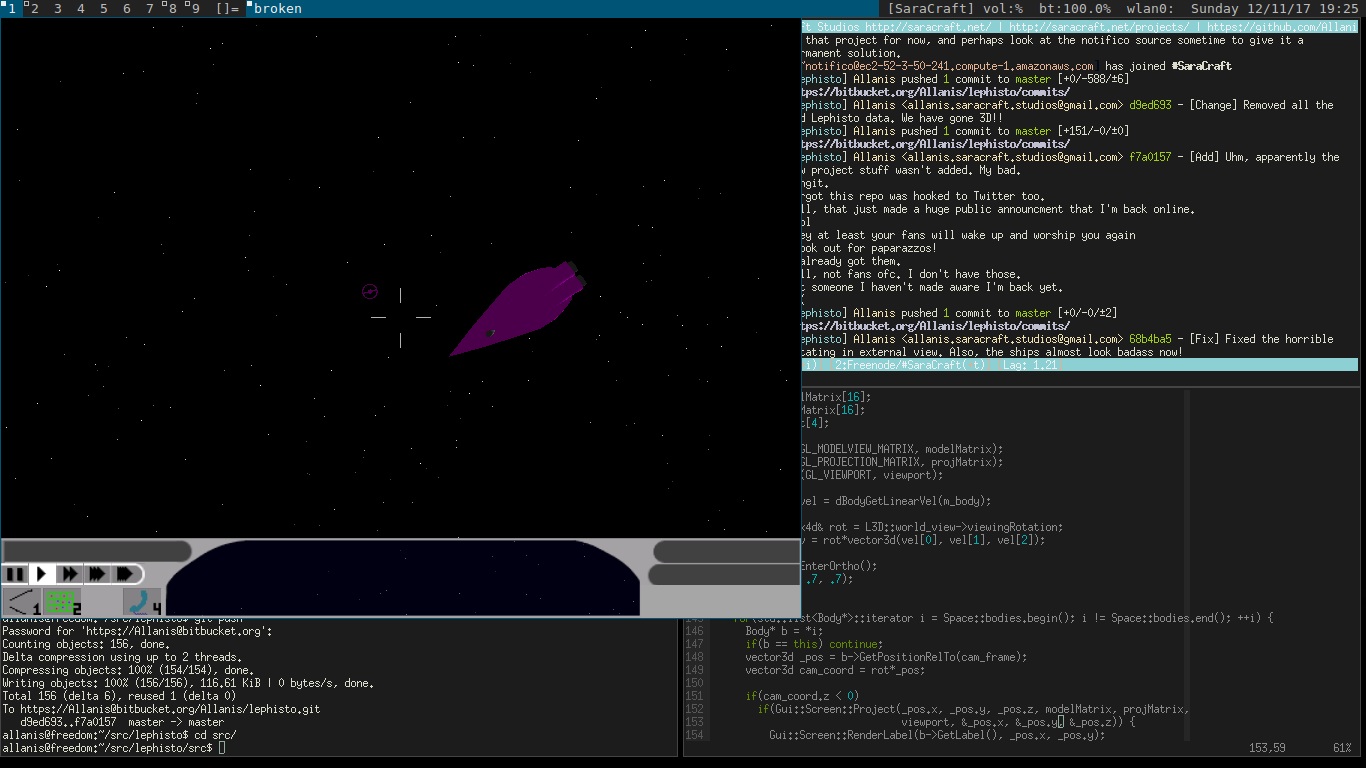Open the bitbucket commits link under the 68b4ba5 push

pos(935,326)
